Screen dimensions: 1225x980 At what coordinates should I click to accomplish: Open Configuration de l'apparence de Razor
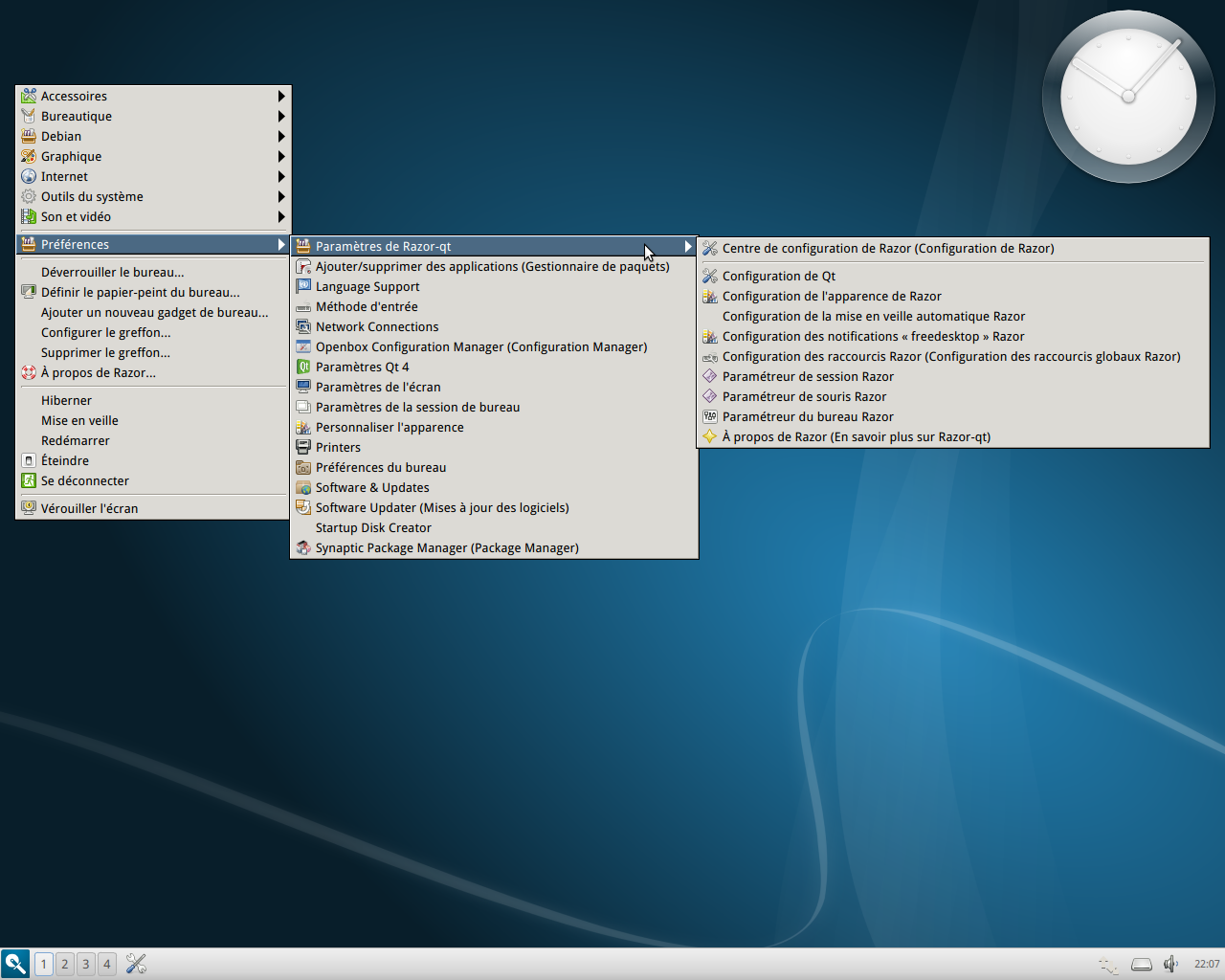coord(953,296)
